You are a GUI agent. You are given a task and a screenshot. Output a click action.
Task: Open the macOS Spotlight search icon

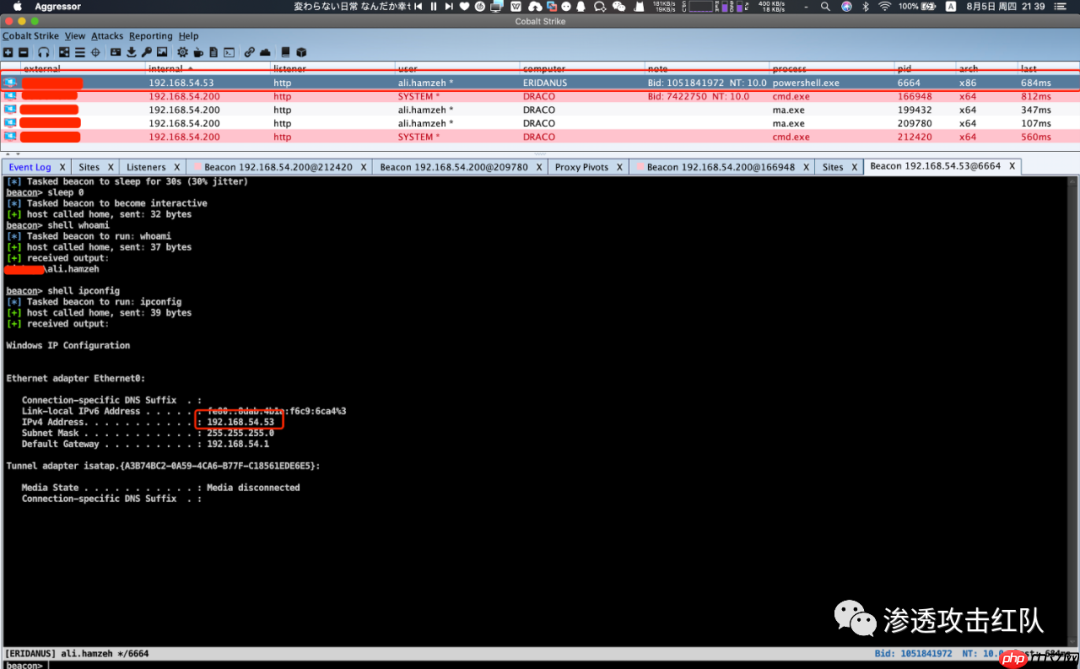click(x=825, y=6)
